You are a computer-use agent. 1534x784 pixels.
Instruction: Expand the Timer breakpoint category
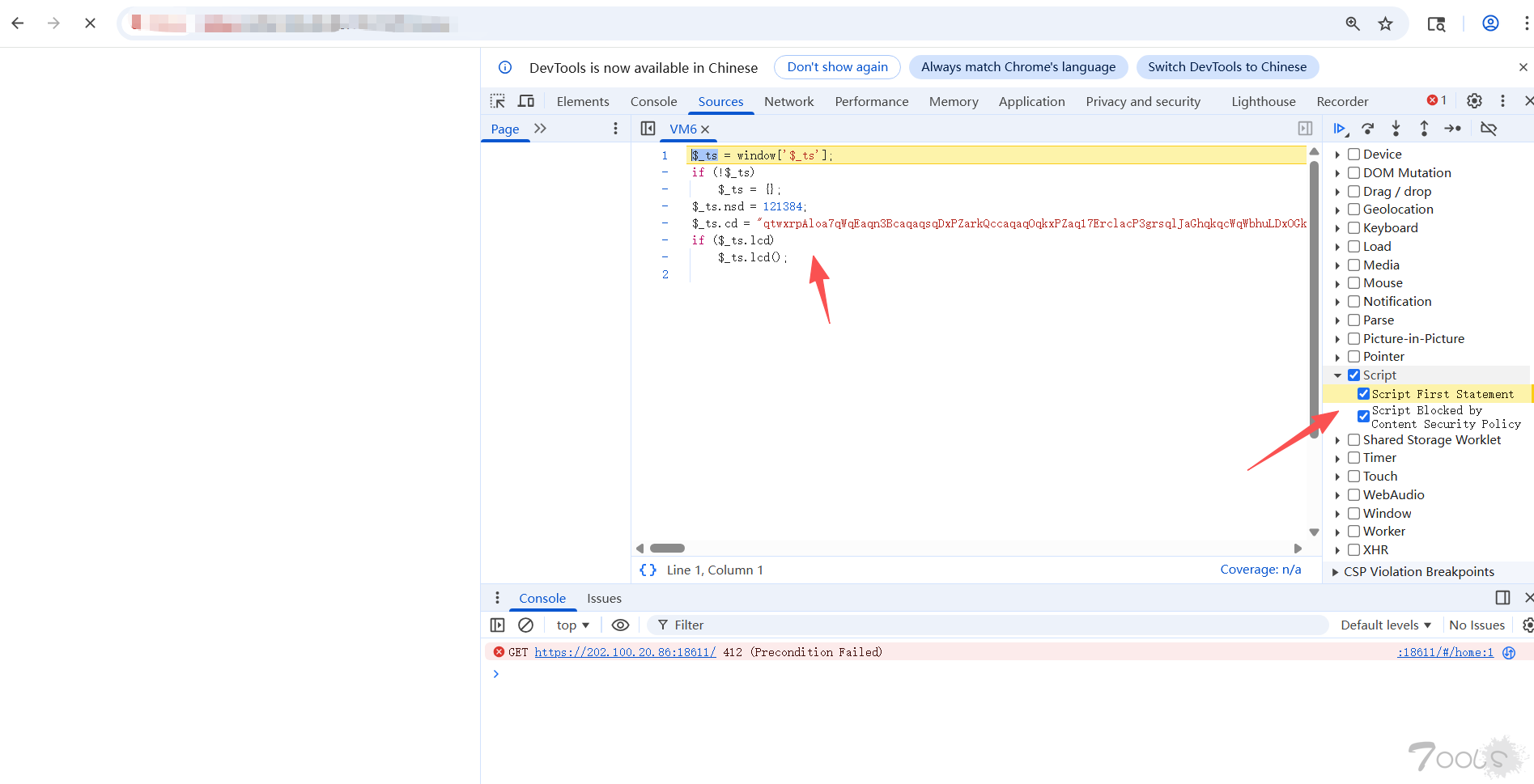pos(1337,459)
